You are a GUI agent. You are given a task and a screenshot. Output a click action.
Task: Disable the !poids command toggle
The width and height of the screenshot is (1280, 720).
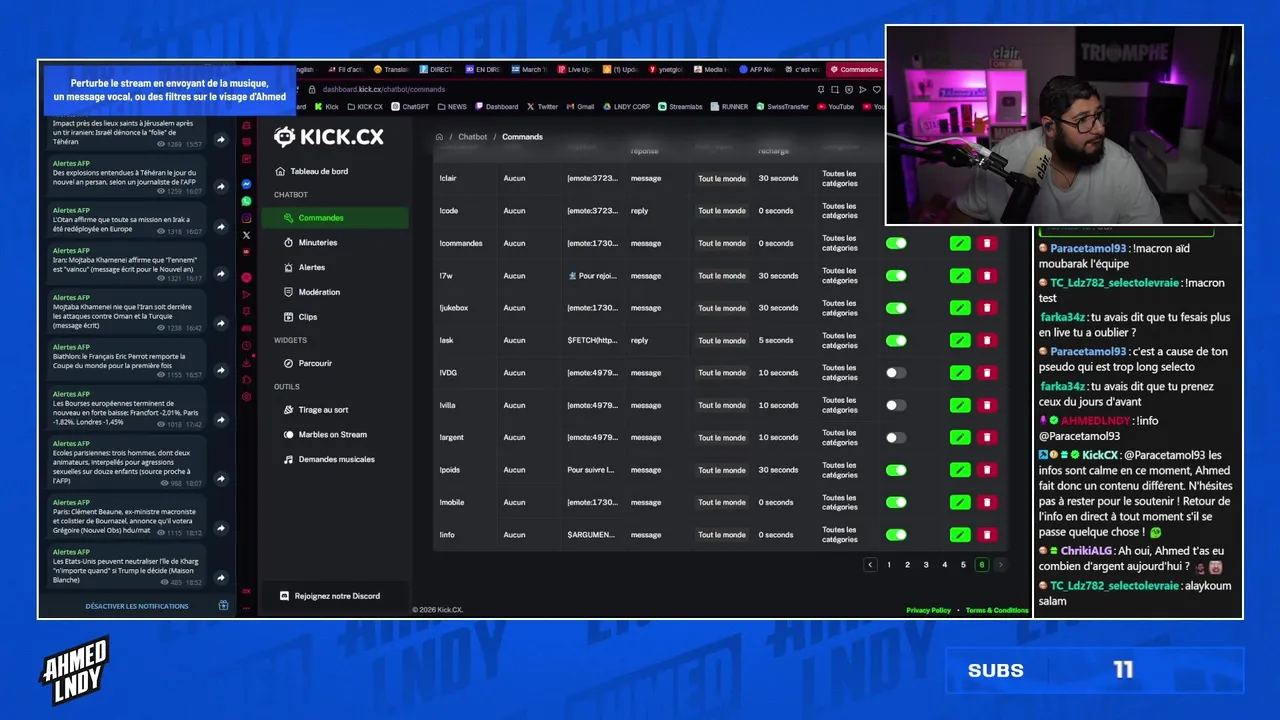click(x=896, y=470)
